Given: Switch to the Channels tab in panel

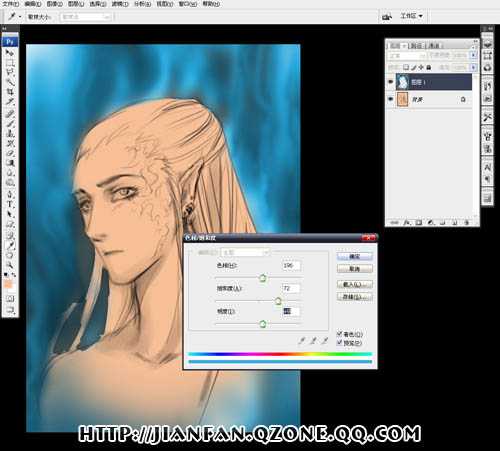Looking at the screenshot, I should pos(433,45).
